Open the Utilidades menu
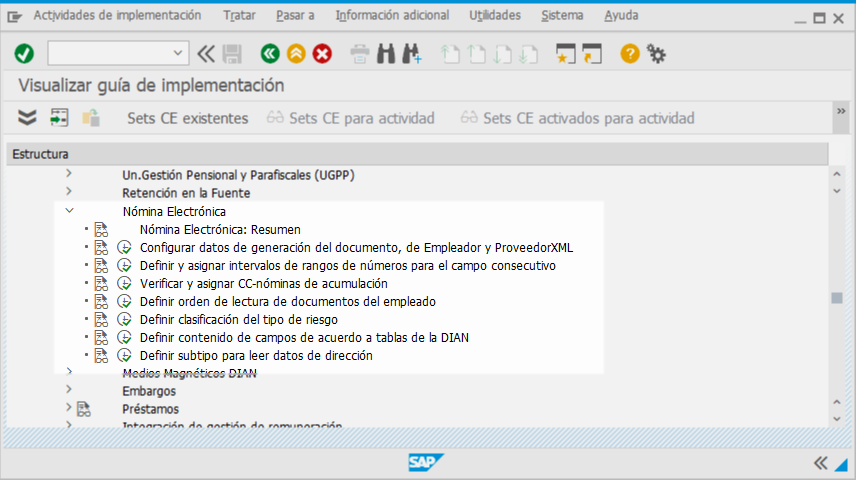 point(495,15)
